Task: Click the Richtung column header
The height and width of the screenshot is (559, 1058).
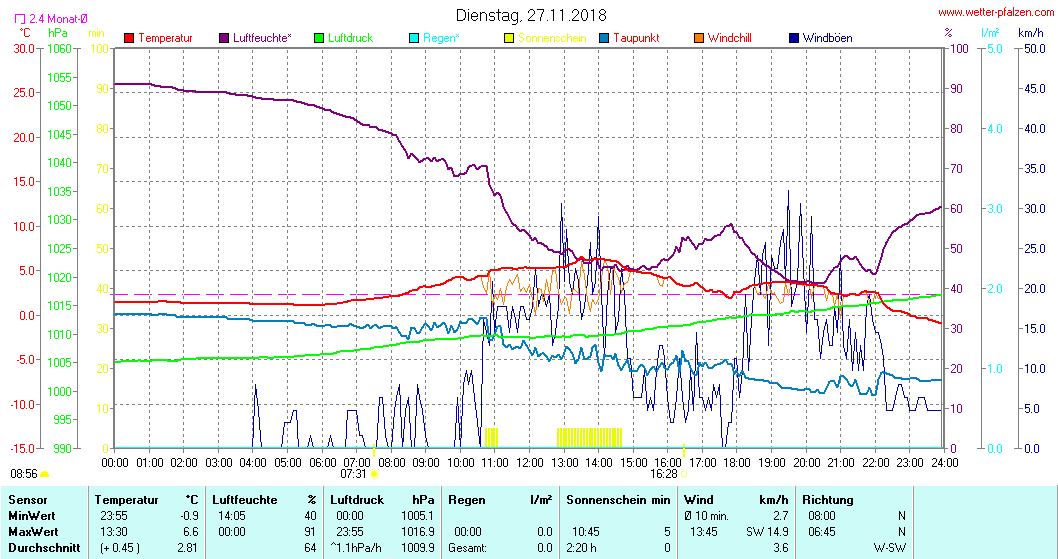Action: 828,500
